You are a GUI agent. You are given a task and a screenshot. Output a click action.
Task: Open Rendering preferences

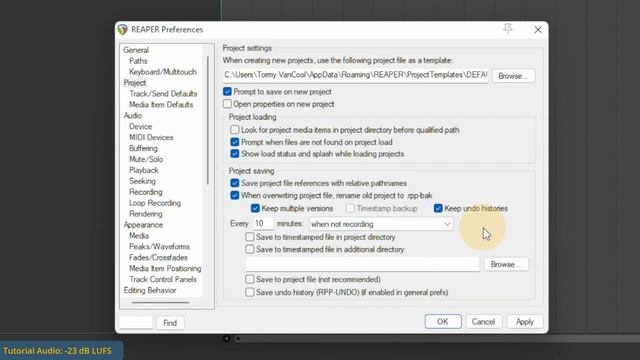pyautogui.click(x=146, y=214)
